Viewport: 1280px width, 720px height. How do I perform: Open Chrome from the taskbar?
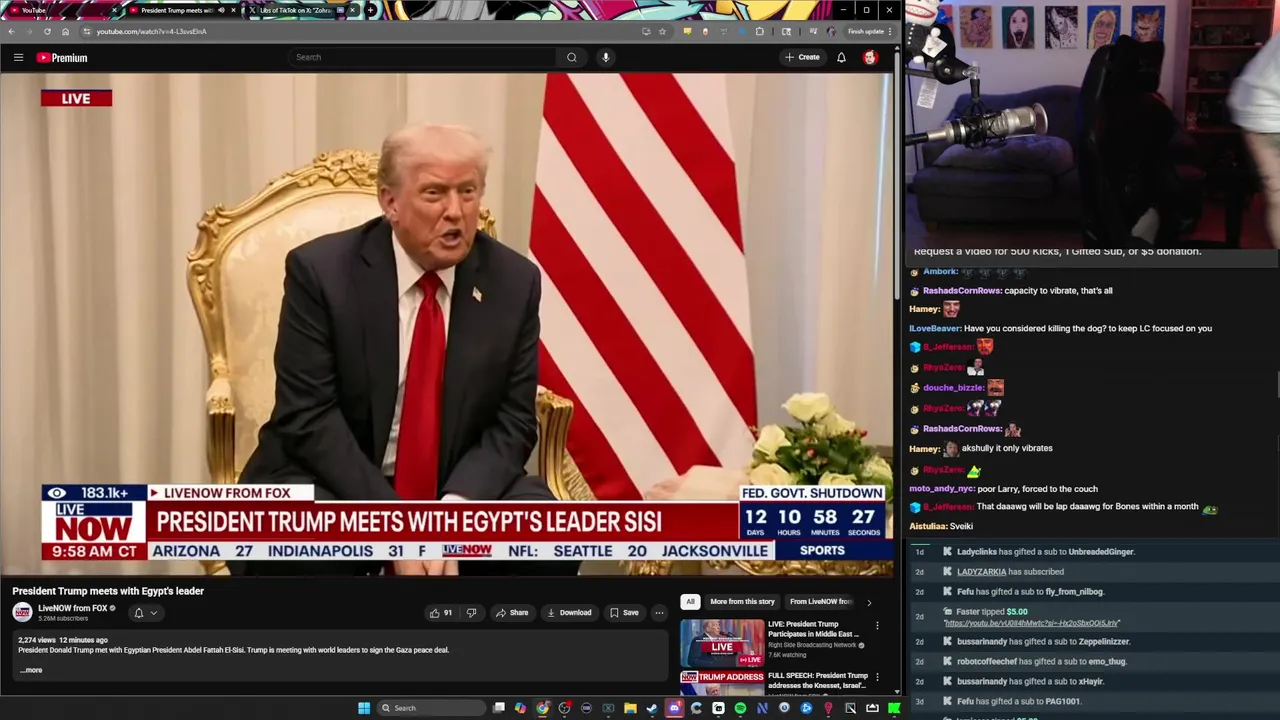[x=542, y=708]
